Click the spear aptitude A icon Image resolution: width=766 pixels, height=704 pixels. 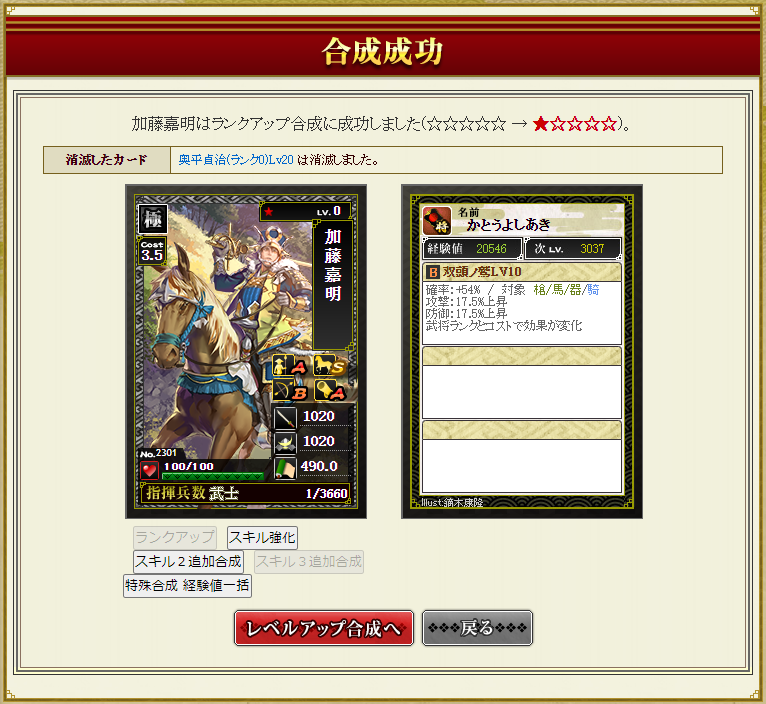pos(289,365)
